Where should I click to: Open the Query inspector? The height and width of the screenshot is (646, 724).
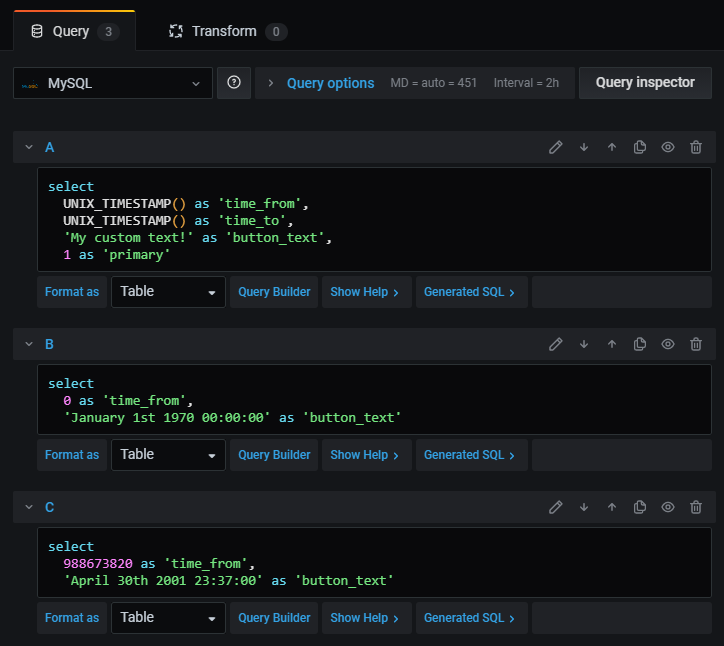tap(645, 83)
